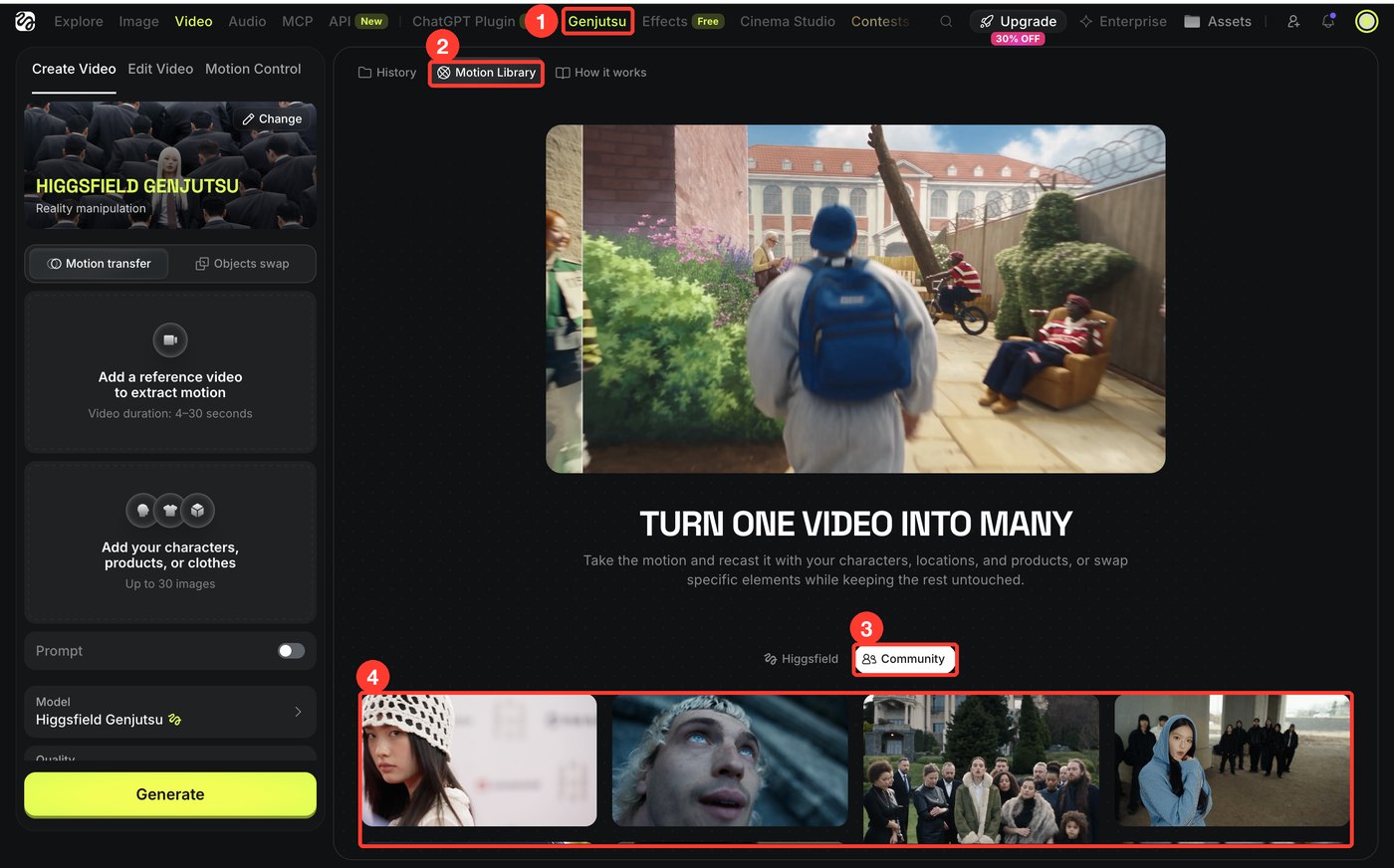
Task: Go to Cinema Studio
Action: (788, 21)
